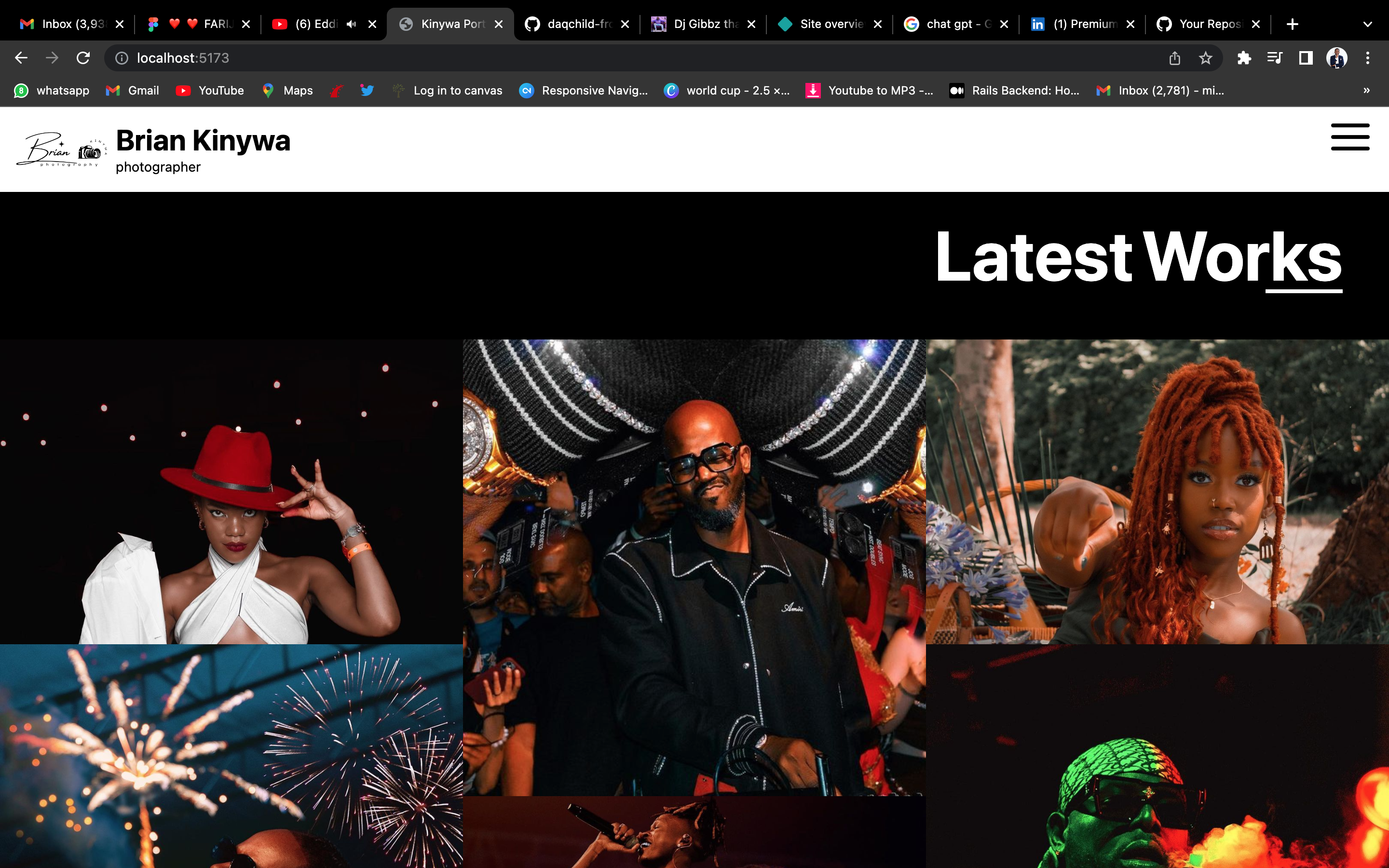Reload the localhost page
The image size is (1389, 868).
(83, 58)
